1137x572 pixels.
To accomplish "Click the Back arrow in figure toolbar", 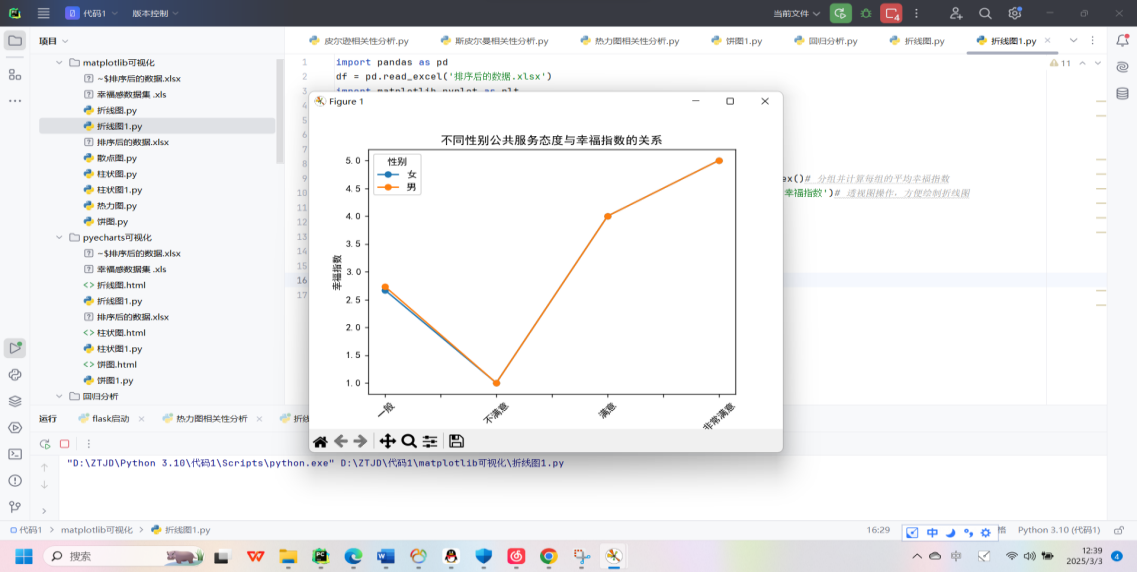I will click(x=341, y=441).
